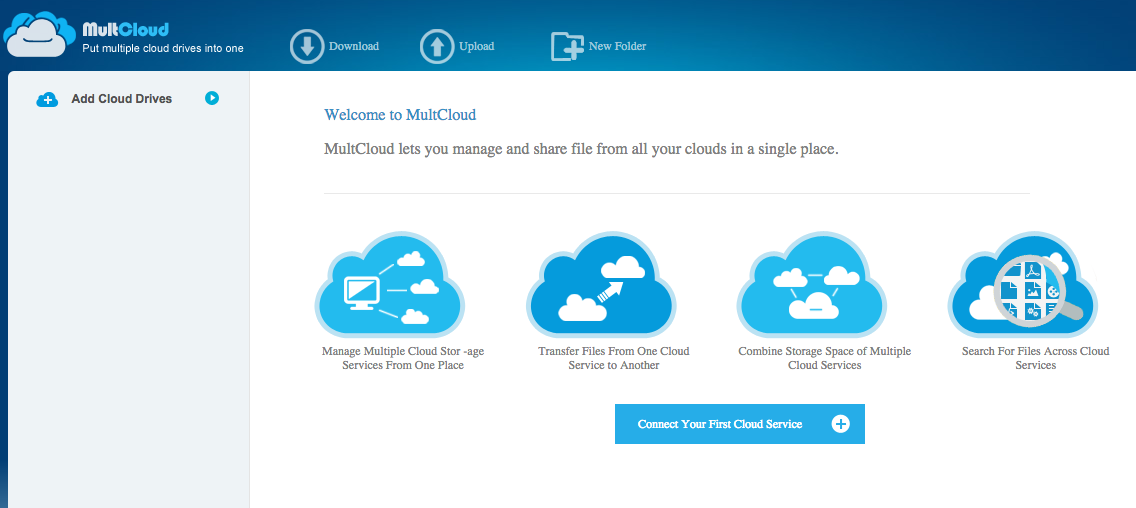Open the Add Cloud Drives sidebar entry
The width and height of the screenshot is (1136, 508).
121,99
